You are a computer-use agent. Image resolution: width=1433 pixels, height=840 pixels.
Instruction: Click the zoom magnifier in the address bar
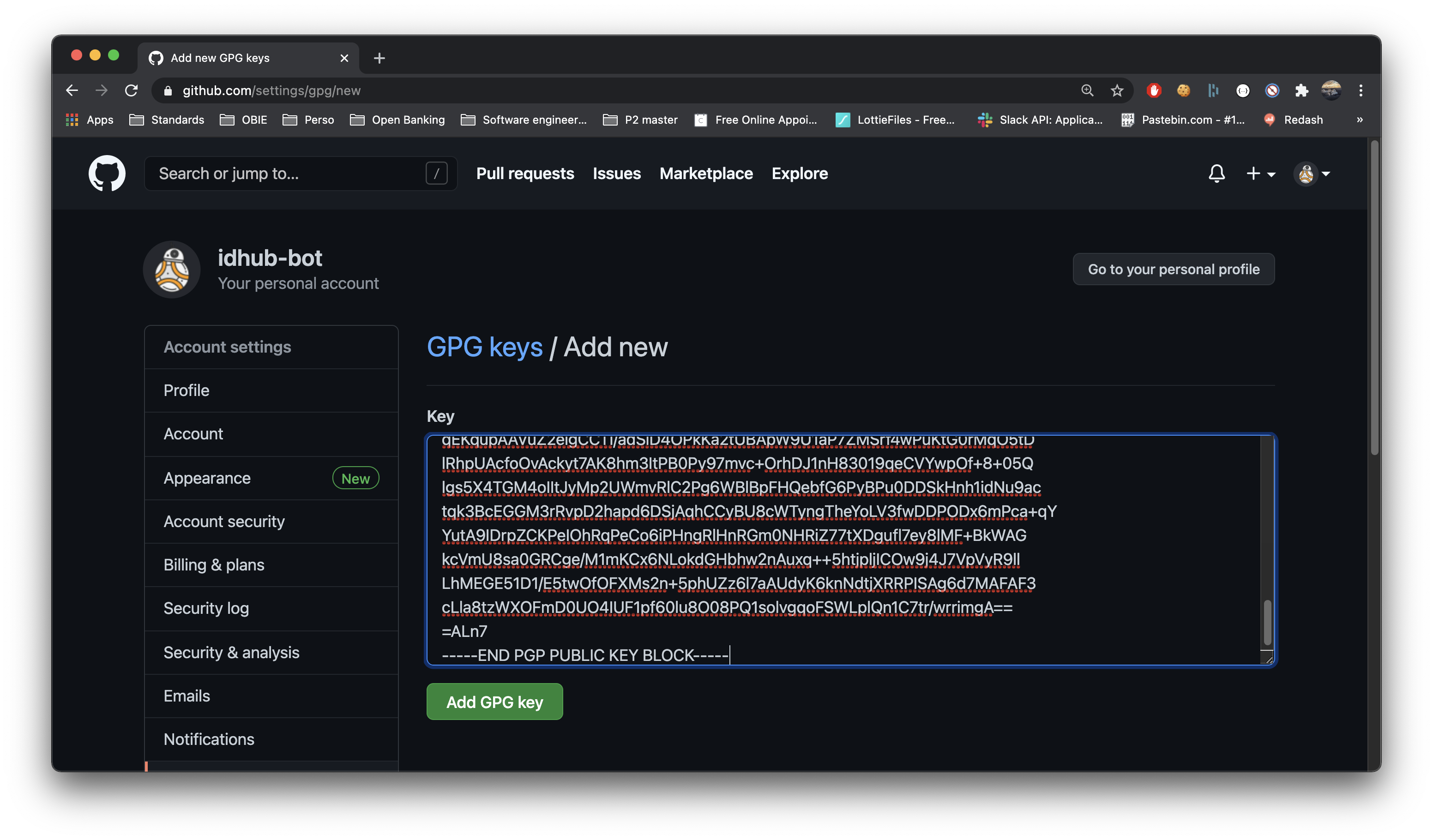click(x=1087, y=90)
